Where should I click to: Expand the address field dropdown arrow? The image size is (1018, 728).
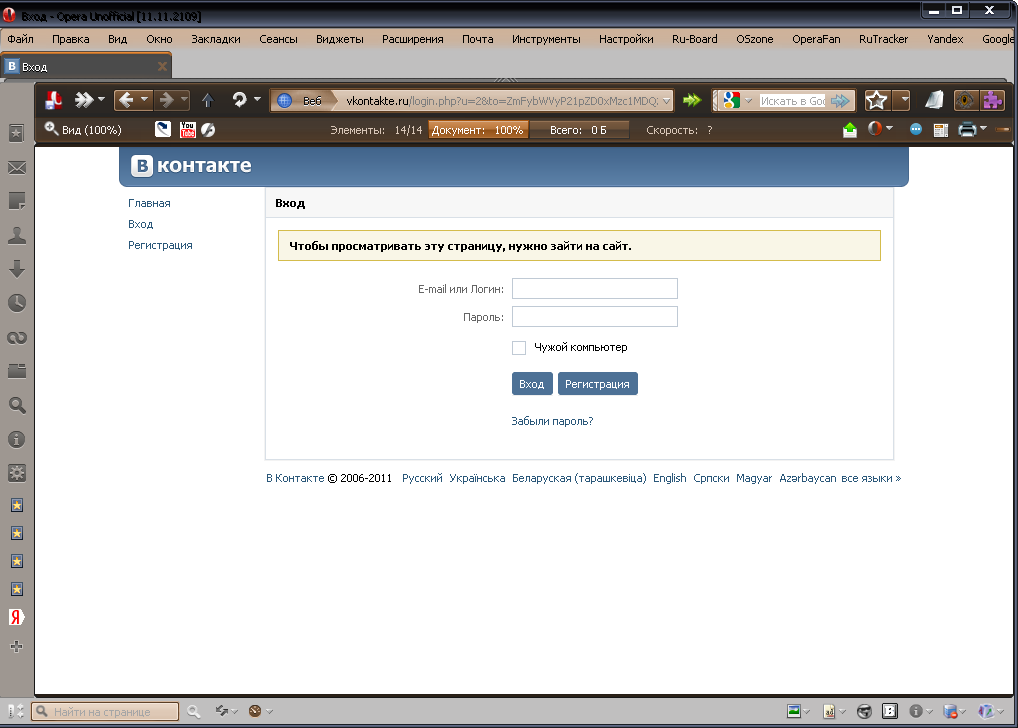pos(666,101)
